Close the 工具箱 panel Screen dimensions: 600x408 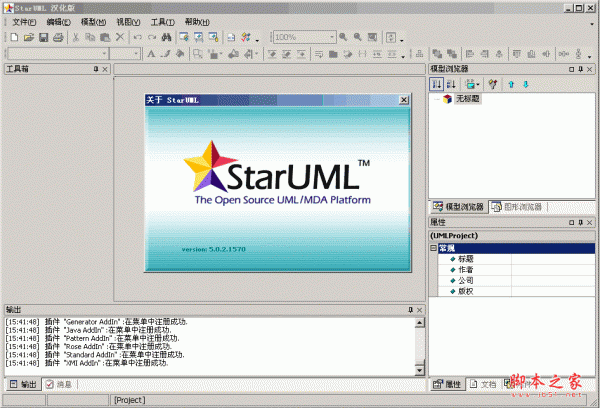pos(105,69)
